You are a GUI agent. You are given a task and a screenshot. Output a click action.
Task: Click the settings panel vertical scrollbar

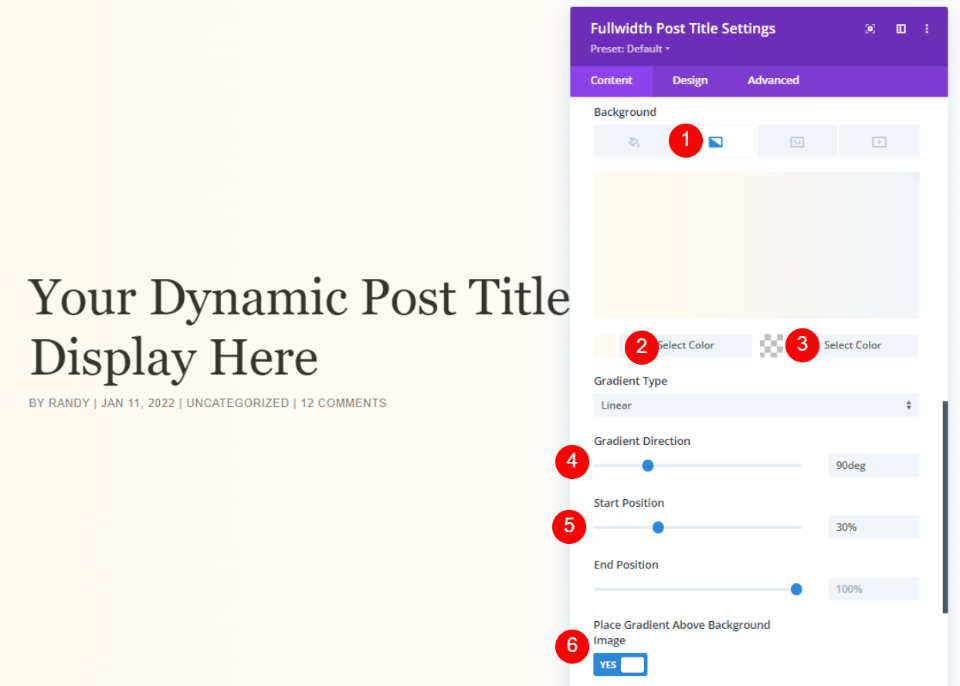[945, 507]
